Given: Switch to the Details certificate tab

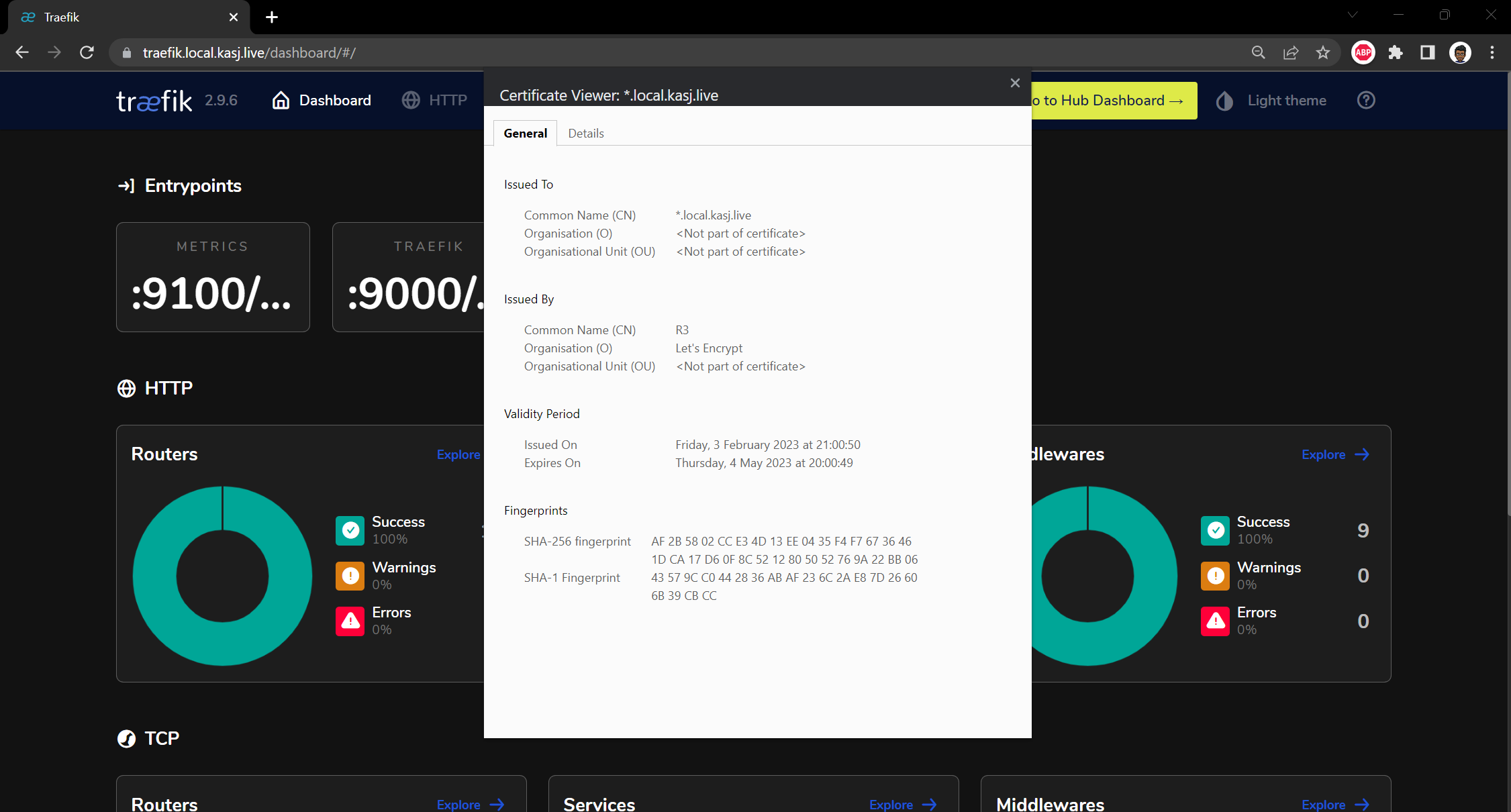Looking at the screenshot, I should [585, 134].
